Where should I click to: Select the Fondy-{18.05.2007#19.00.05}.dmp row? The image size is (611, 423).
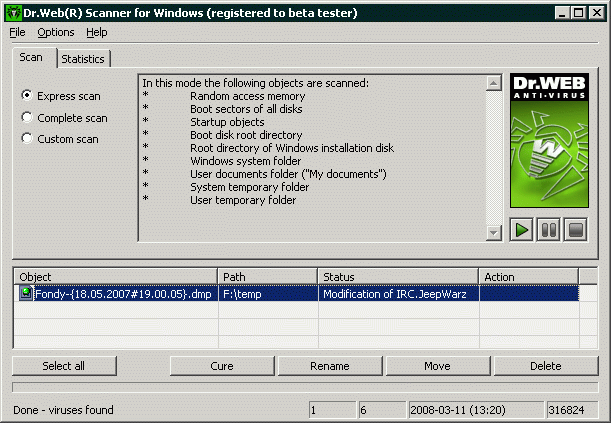(297, 294)
